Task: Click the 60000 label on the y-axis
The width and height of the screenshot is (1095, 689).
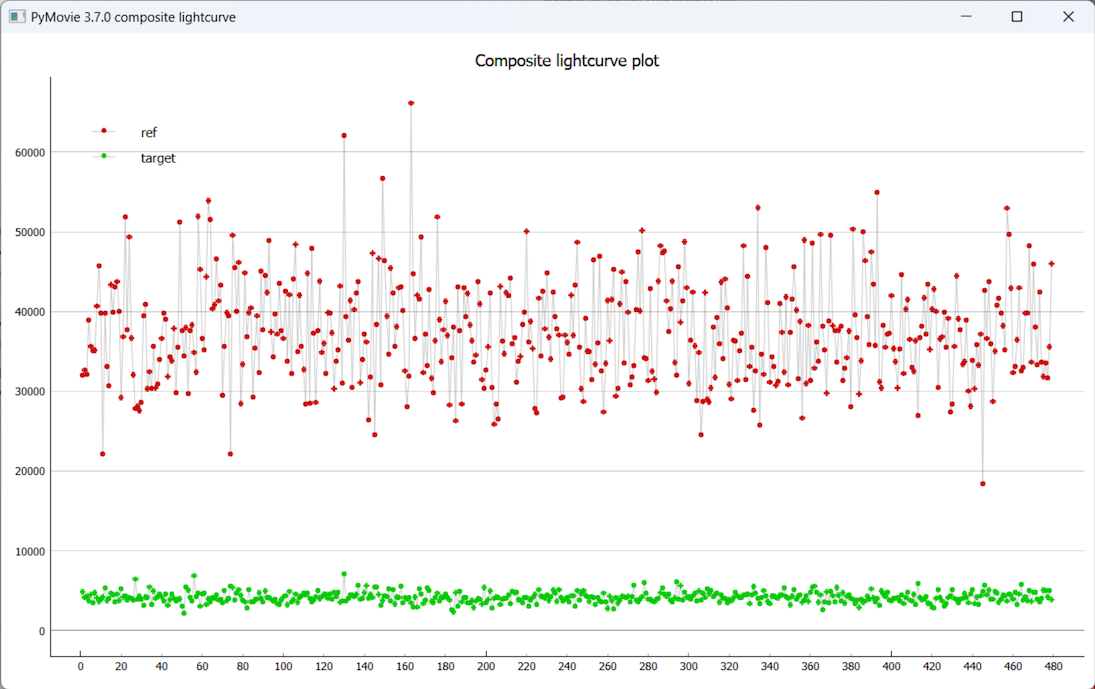Action: point(28,152)
